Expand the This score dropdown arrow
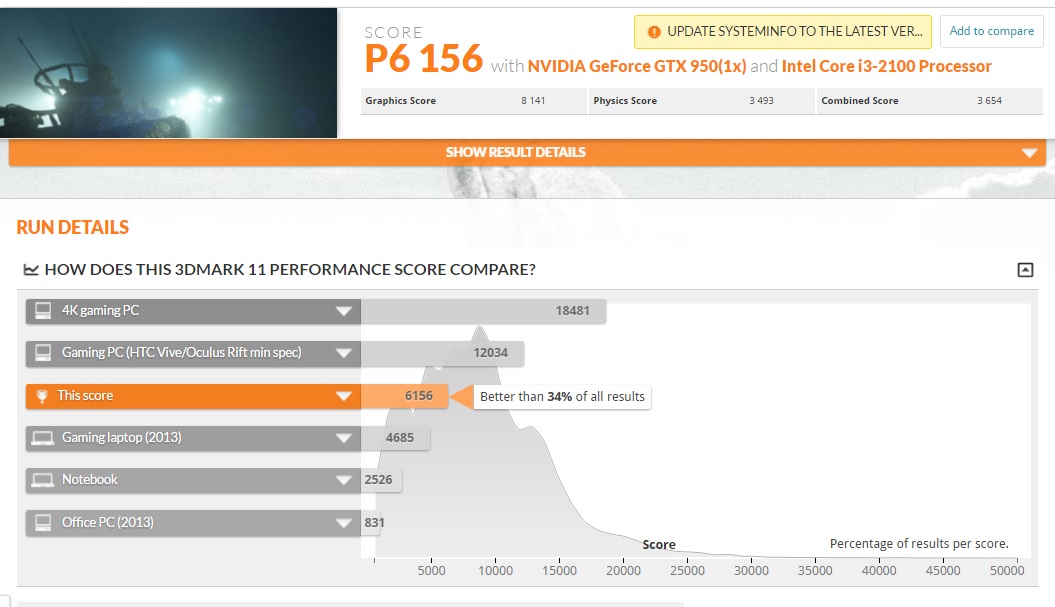This screenshot has height=607, width=1055. (343, 396)
